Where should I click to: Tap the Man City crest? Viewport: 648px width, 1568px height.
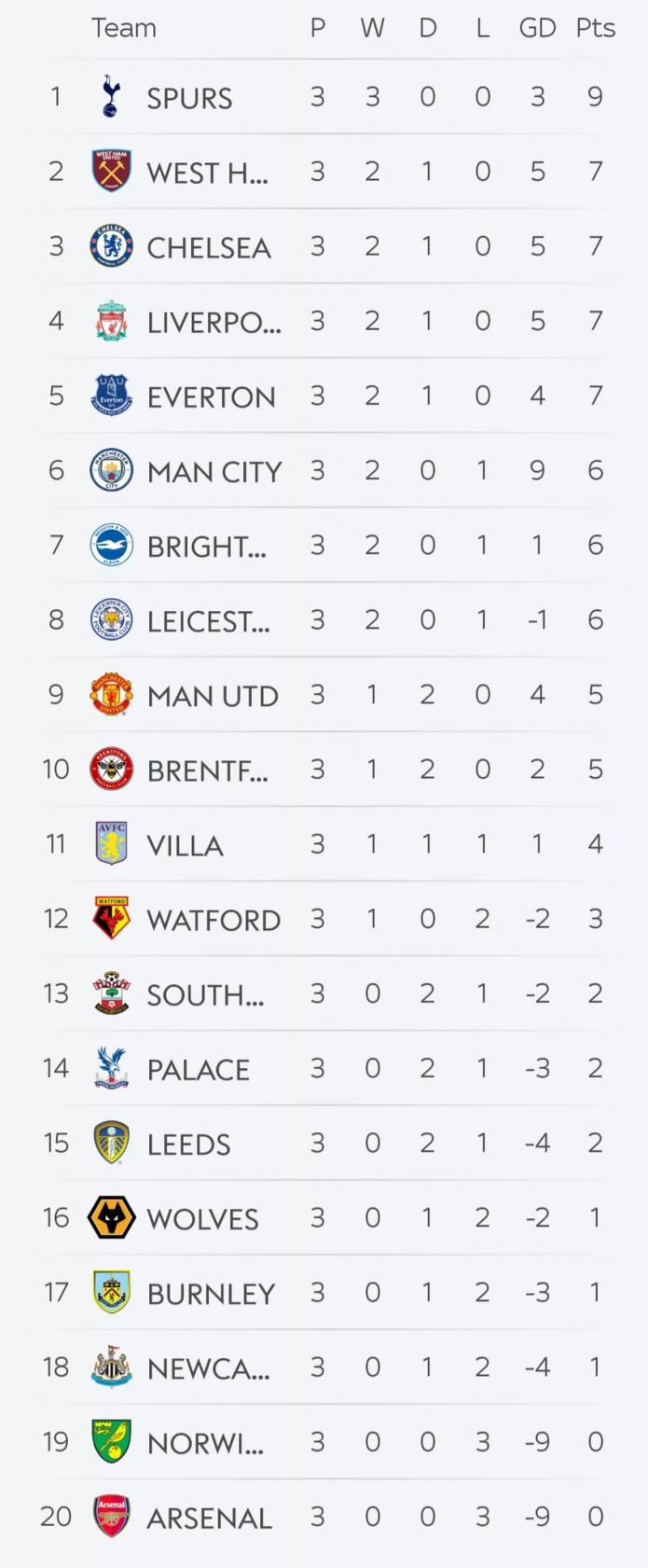[x=111, y=470]
